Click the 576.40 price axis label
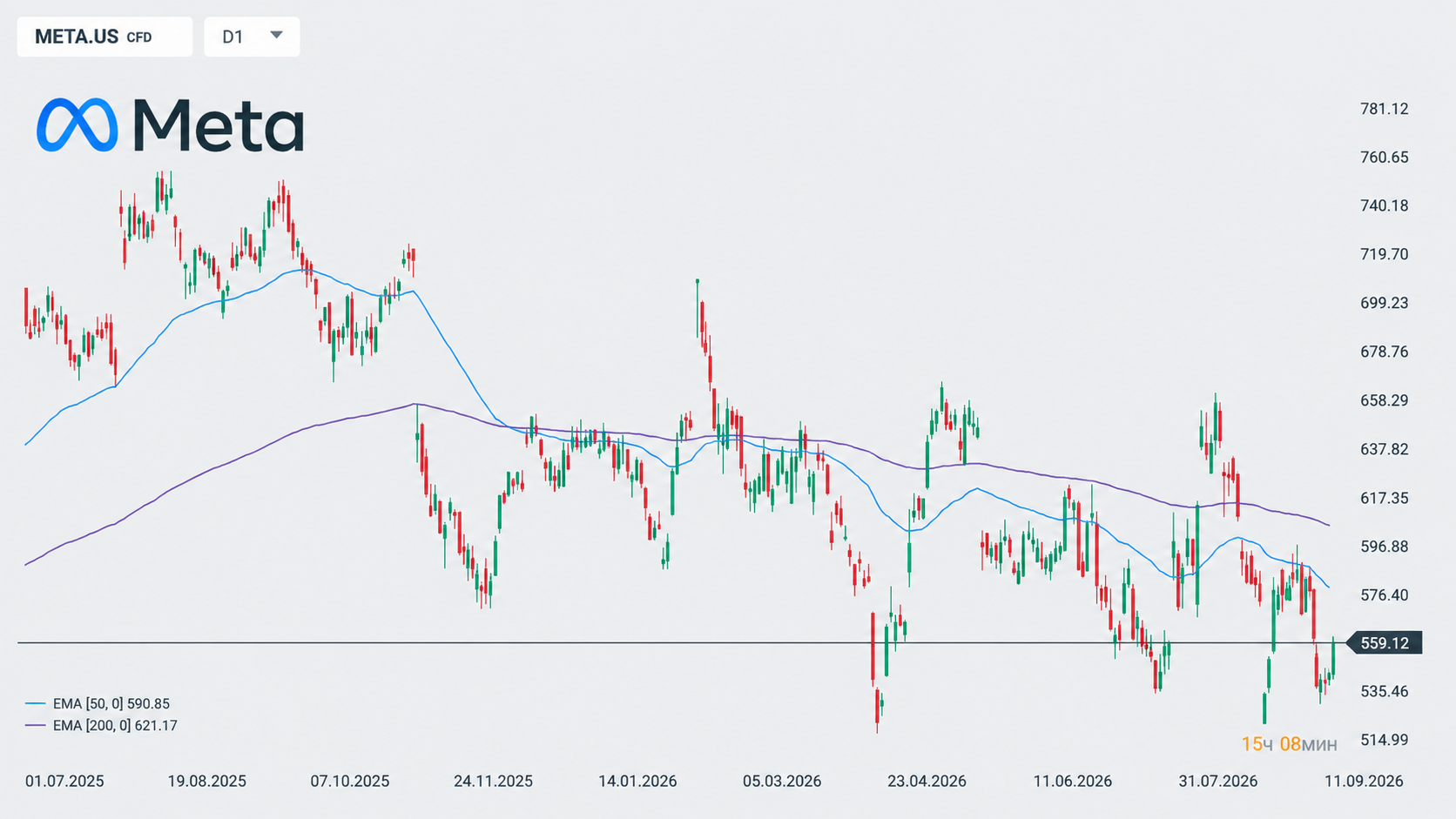 tap(1385, 595)
